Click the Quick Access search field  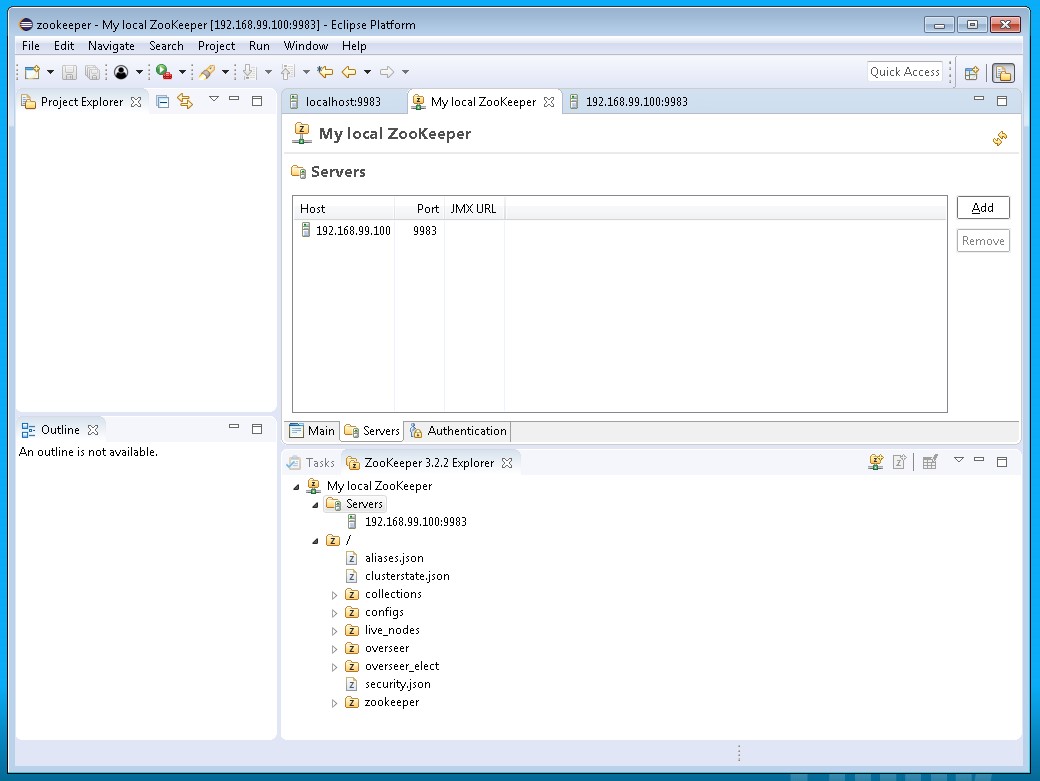click(x=904, y=72)
